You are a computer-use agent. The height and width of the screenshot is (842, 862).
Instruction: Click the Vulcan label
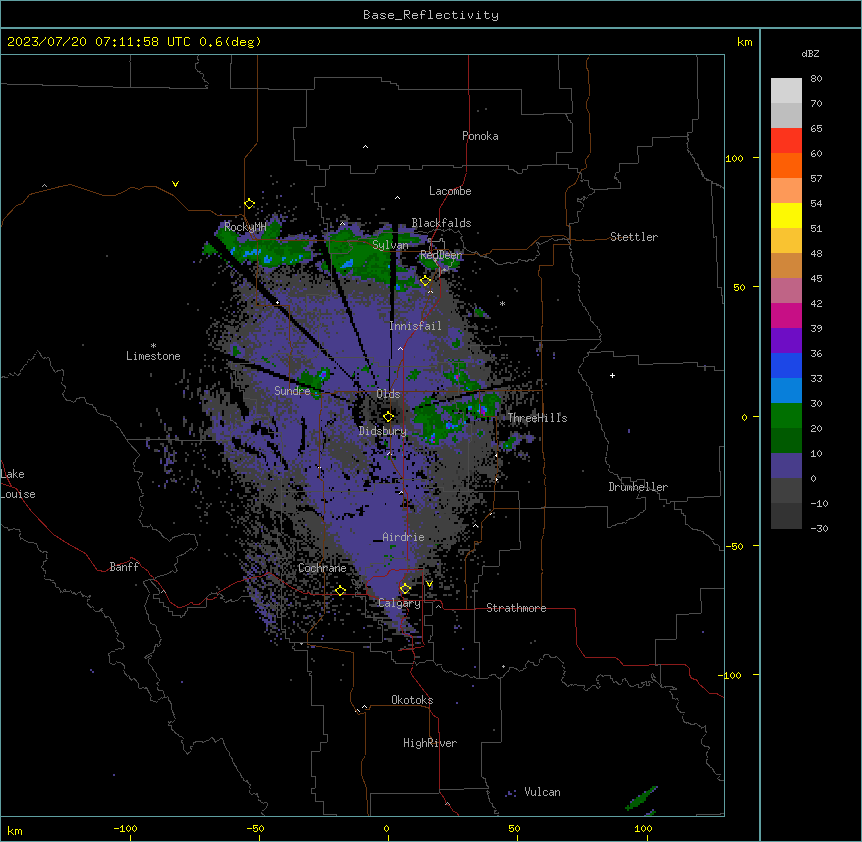point(543,792)
